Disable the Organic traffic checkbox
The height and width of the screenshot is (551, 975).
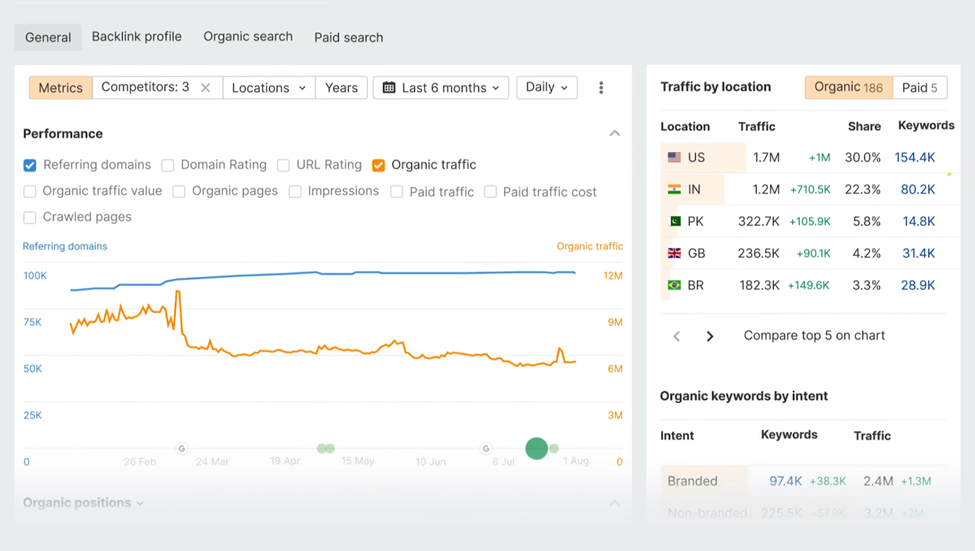pos(378,165)
